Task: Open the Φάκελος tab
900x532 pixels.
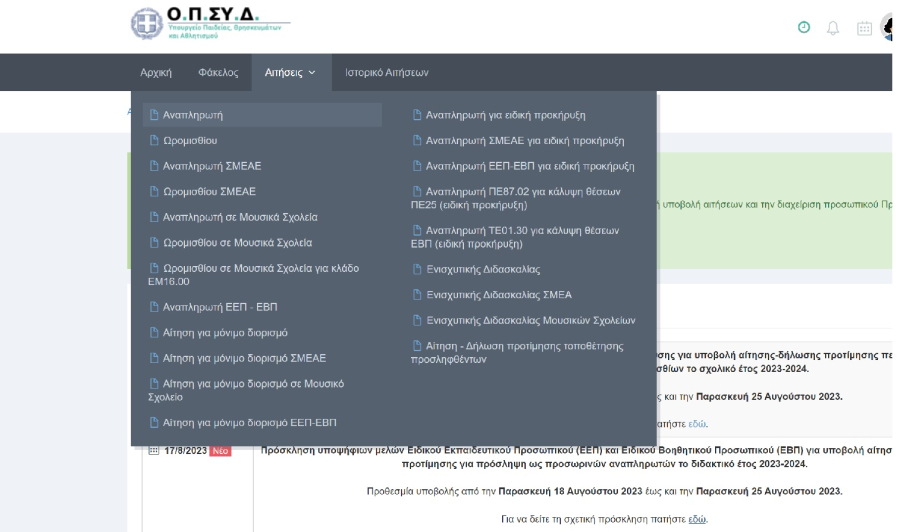Action: (x=218, y=73)
